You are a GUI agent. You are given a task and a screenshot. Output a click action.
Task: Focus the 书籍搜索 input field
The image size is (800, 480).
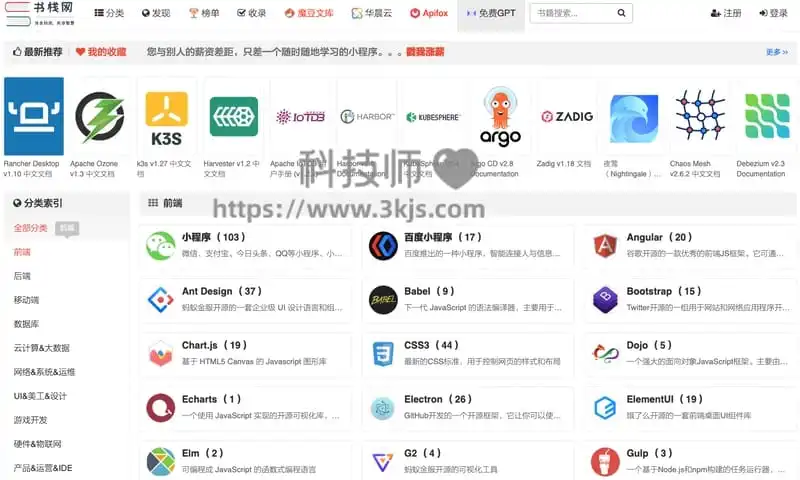coord(571,13)
